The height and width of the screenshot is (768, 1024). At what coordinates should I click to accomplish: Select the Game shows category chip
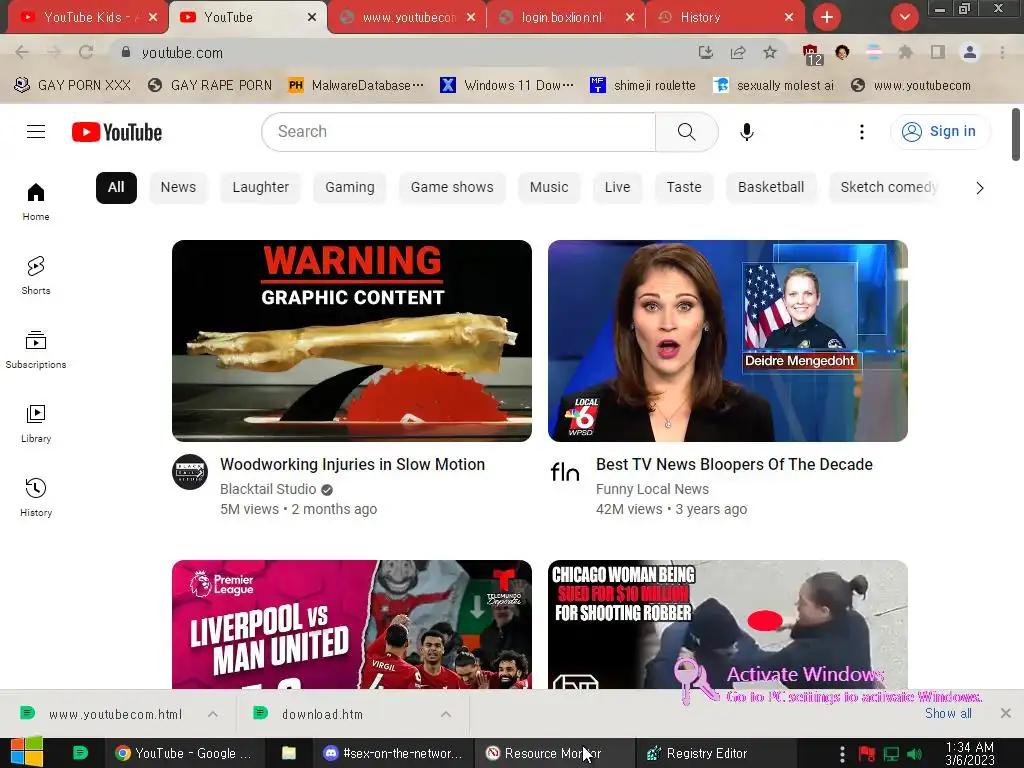[452, 187]
